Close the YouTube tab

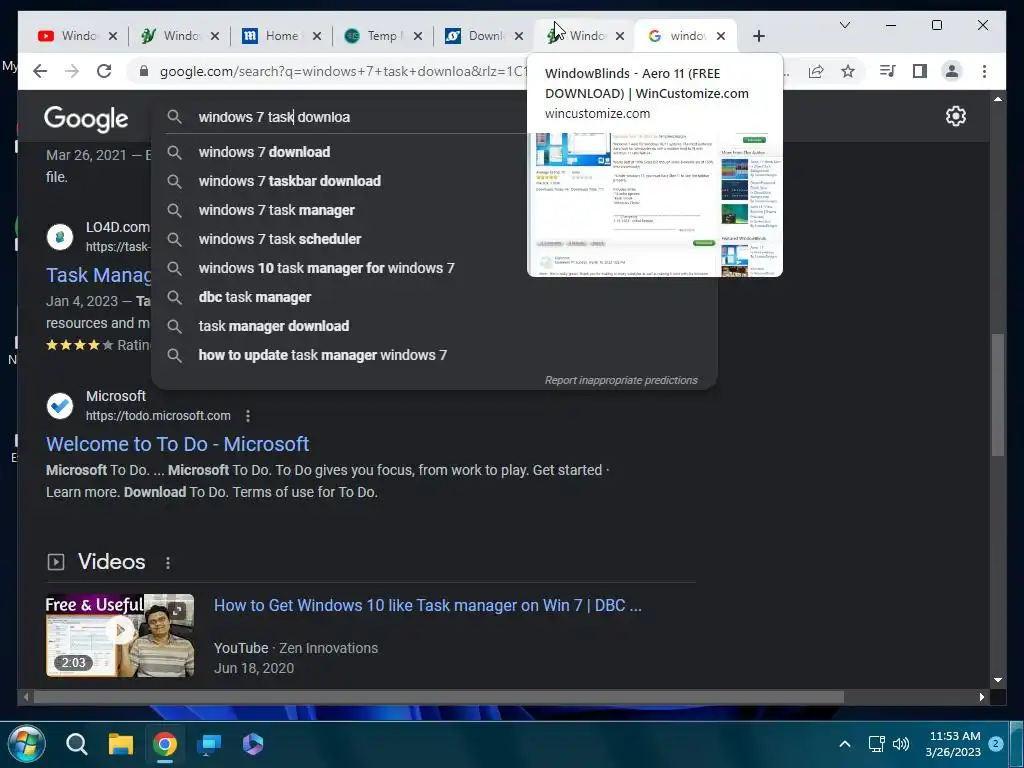(x=113, y=36)
